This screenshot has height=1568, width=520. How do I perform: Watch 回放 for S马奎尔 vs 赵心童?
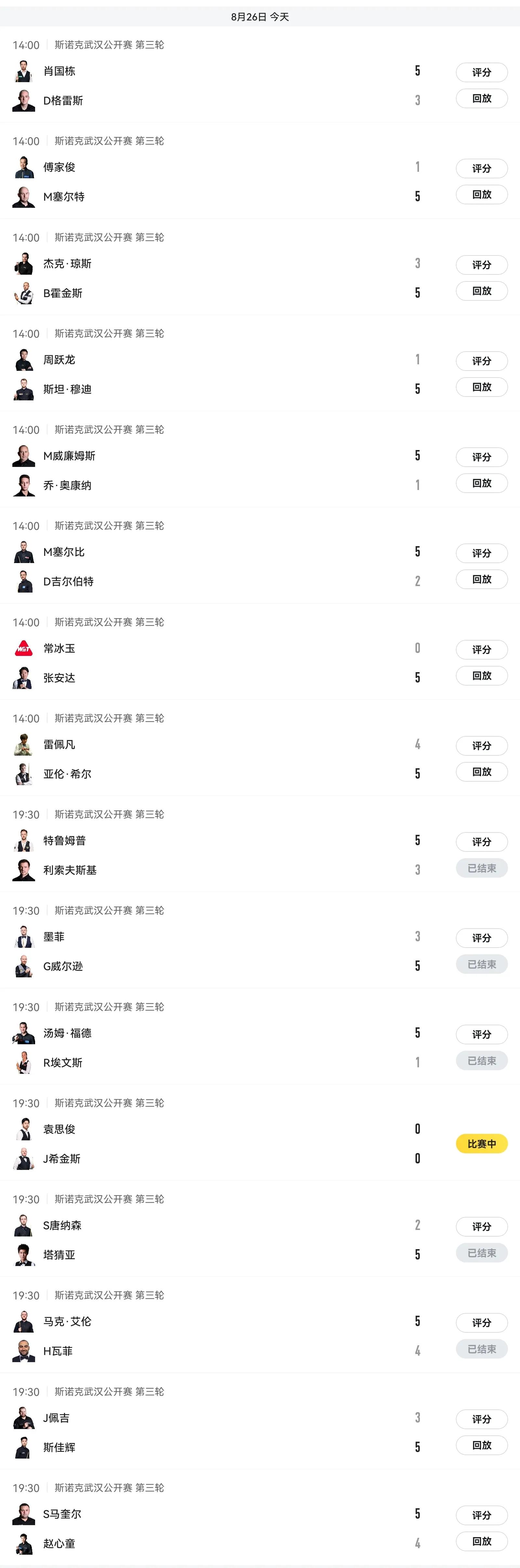click(x=482, y=1541)
